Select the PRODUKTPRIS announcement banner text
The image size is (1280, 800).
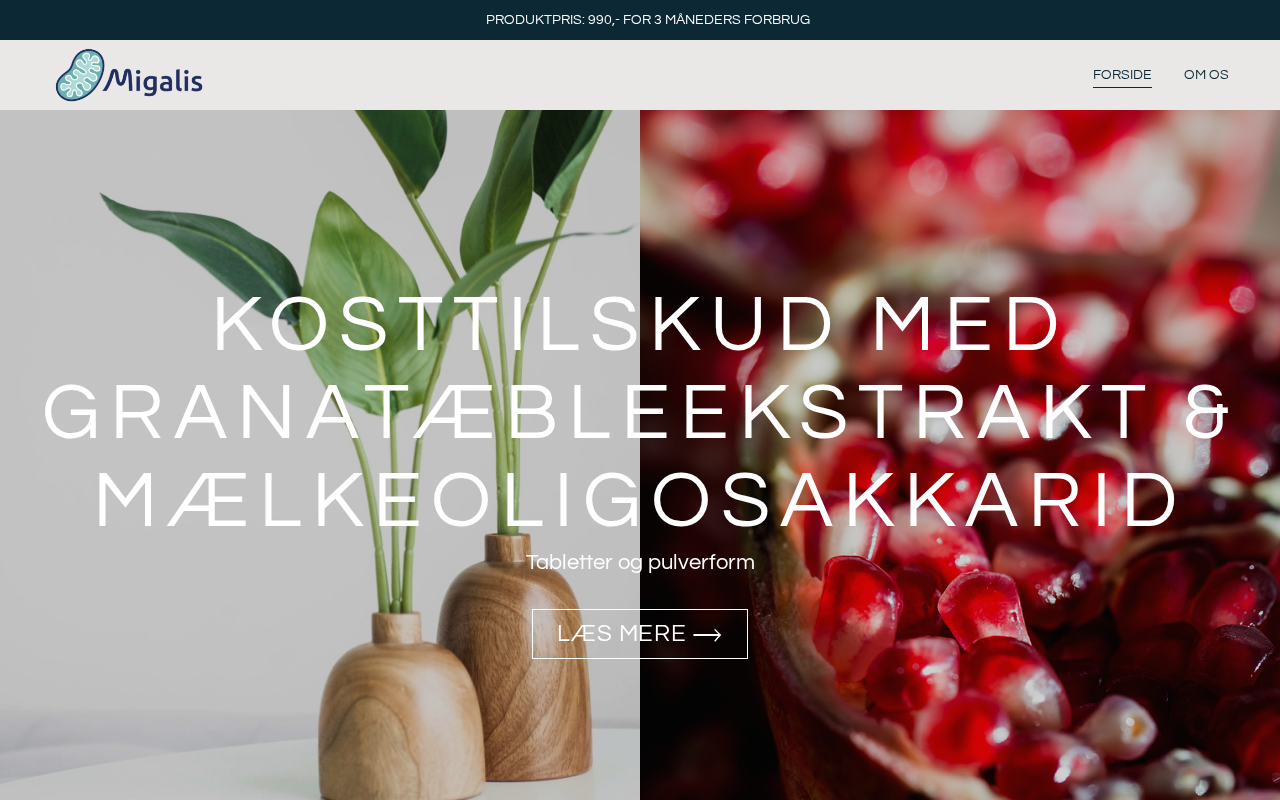648,20
